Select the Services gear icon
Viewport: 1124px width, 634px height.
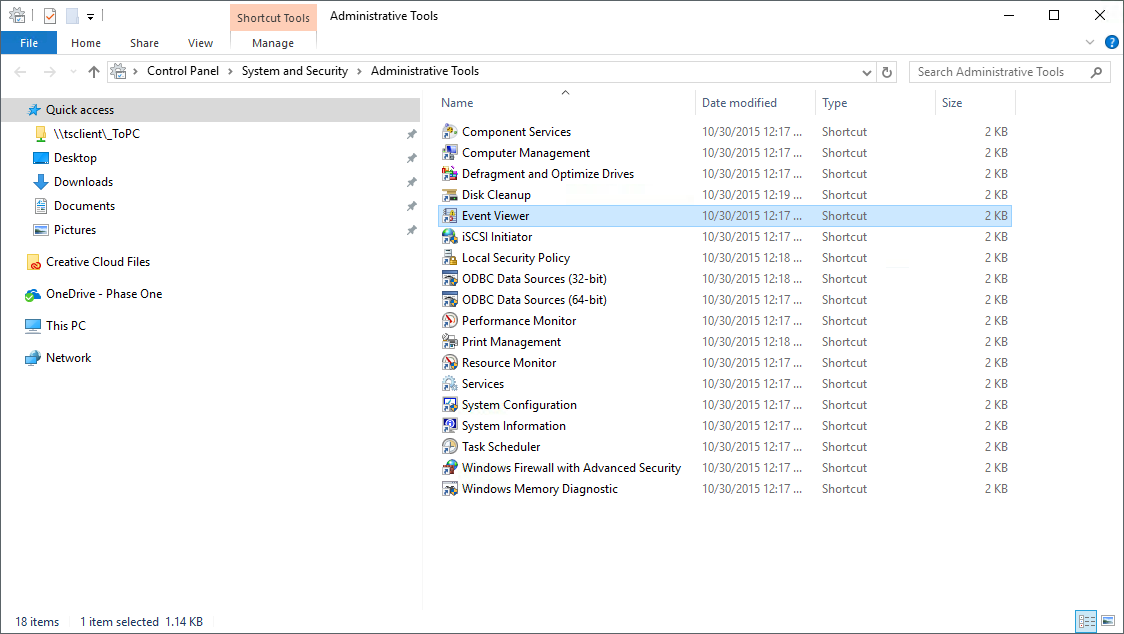449,384
